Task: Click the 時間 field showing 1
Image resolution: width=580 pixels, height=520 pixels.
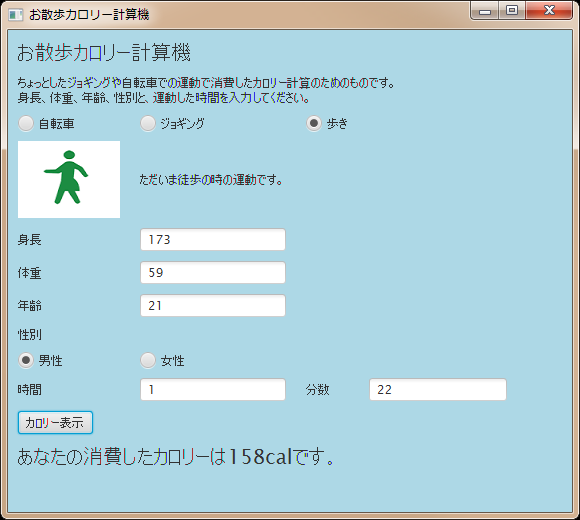Action: [213, 389]
